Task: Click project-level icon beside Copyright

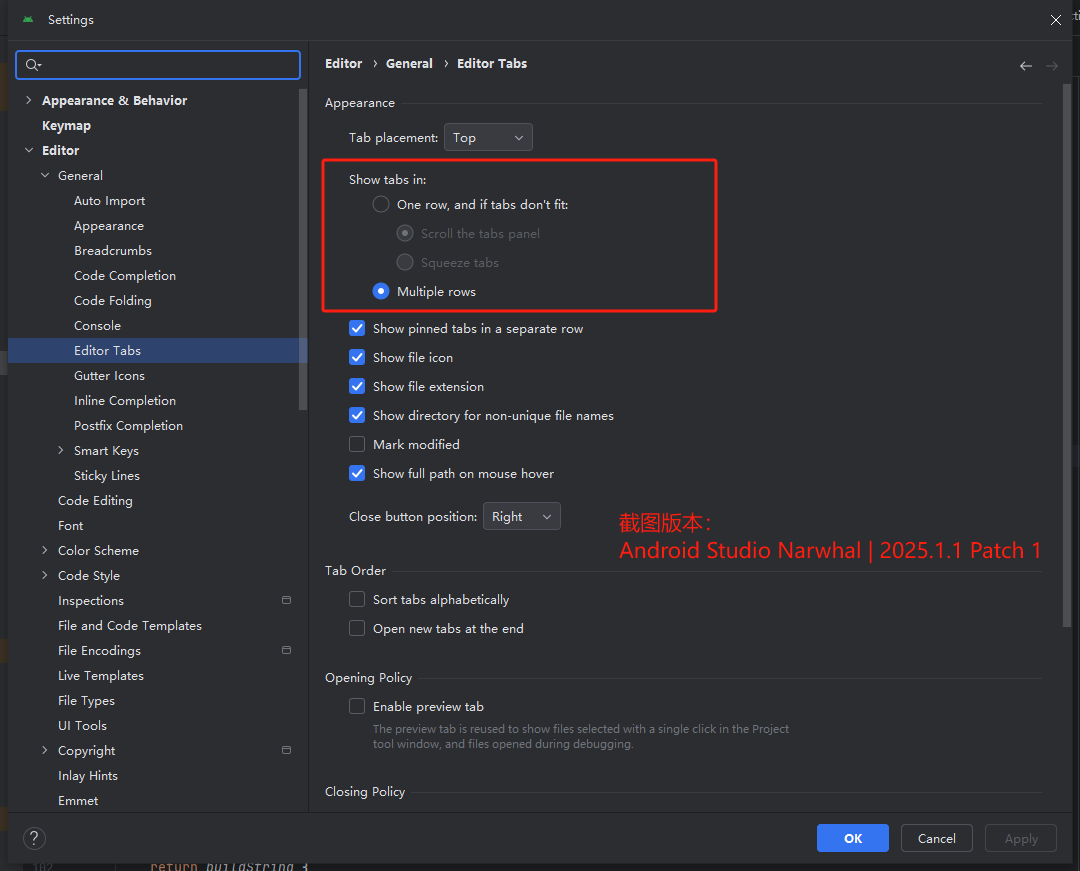Action: pyautogui.click(x=287, y=750)
